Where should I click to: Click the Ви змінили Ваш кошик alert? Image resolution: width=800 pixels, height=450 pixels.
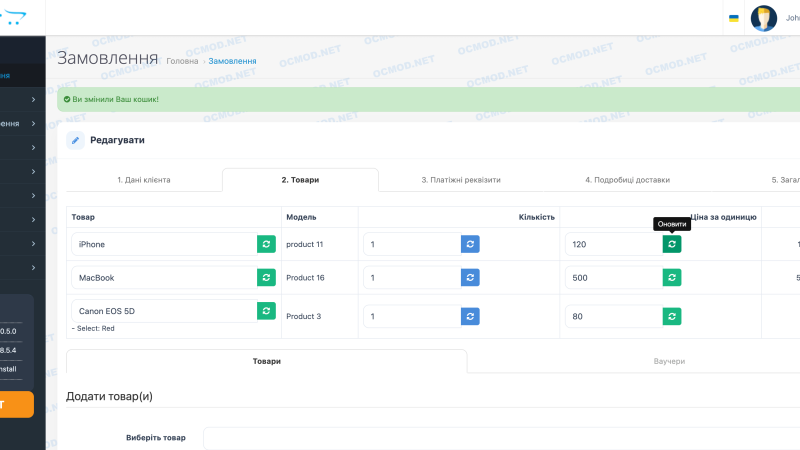click(x=429, y=99)
